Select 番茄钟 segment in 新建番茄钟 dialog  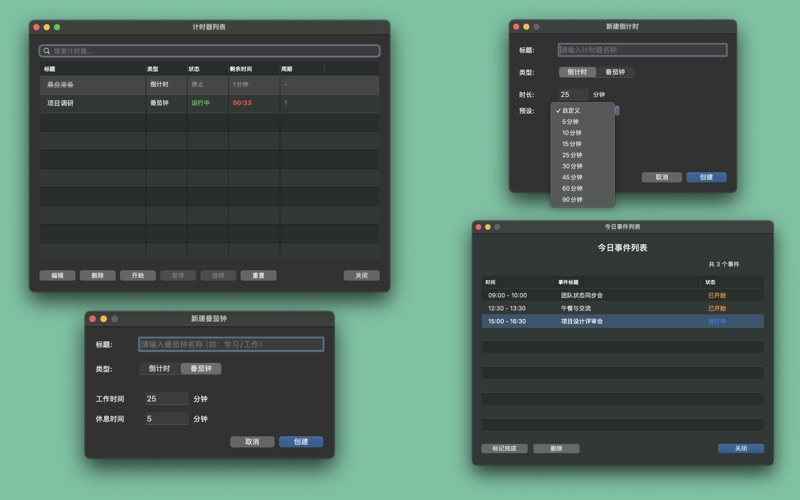[201, 369]
